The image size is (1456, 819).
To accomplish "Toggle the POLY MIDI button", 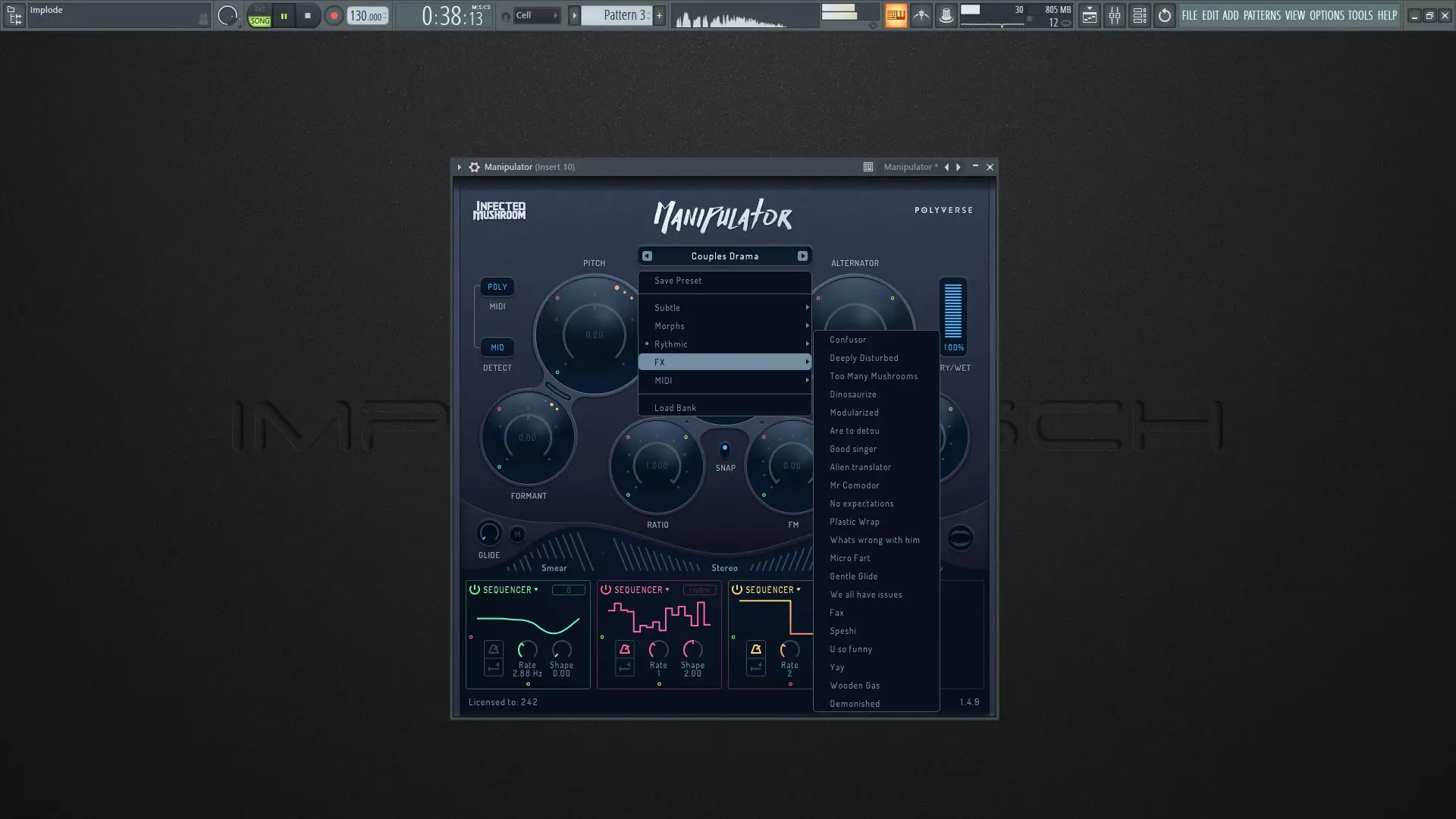I will pyautogui.click(x=497, y=287).
